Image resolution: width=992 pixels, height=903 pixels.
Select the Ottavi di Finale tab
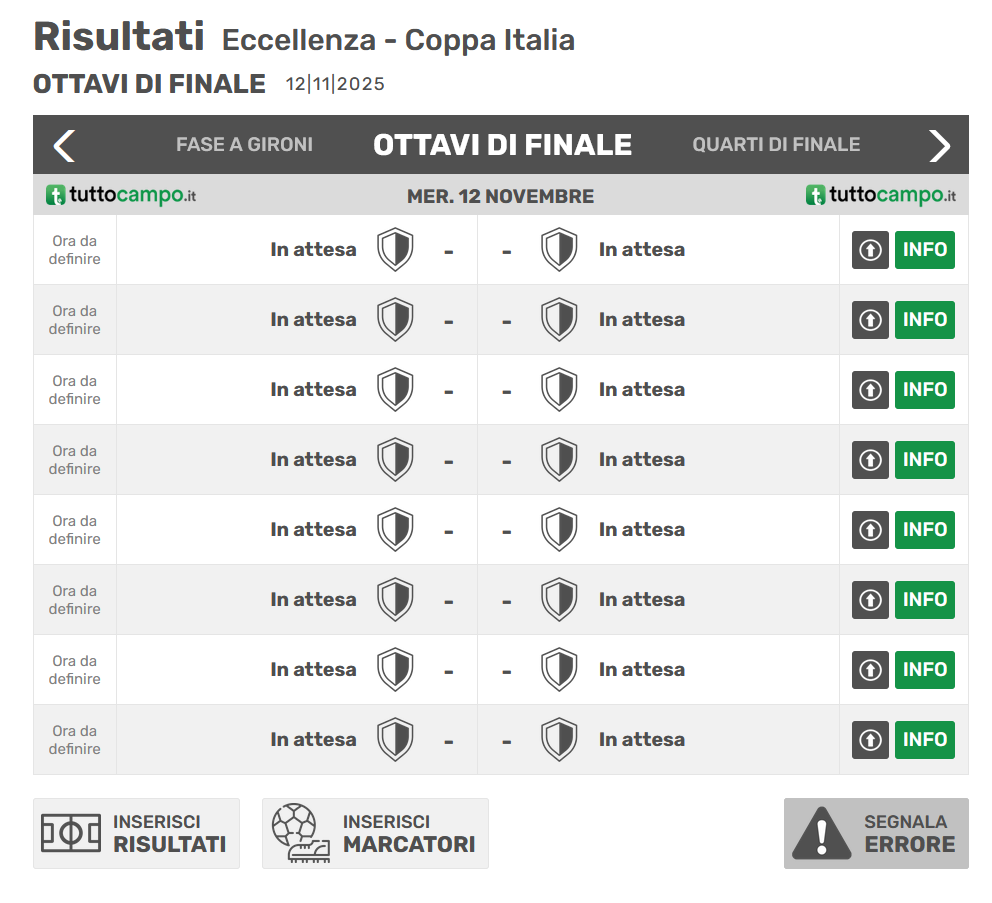click(x=502, y=145)
